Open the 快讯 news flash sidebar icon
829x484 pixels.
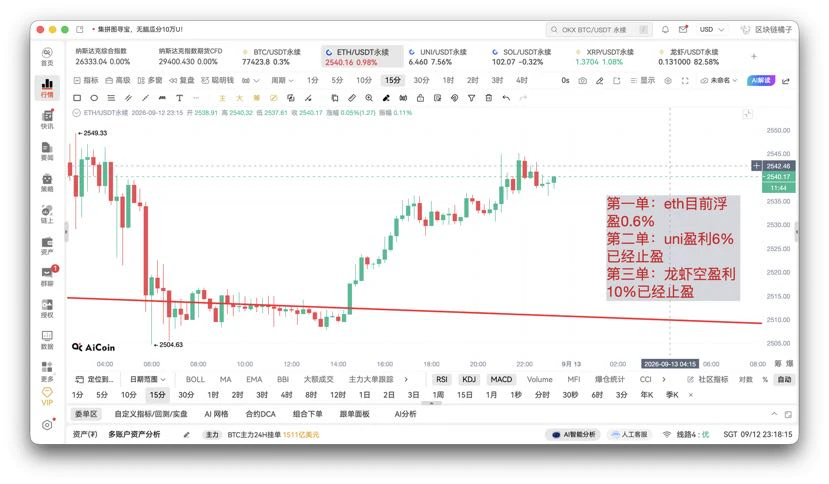pos(47,119)
